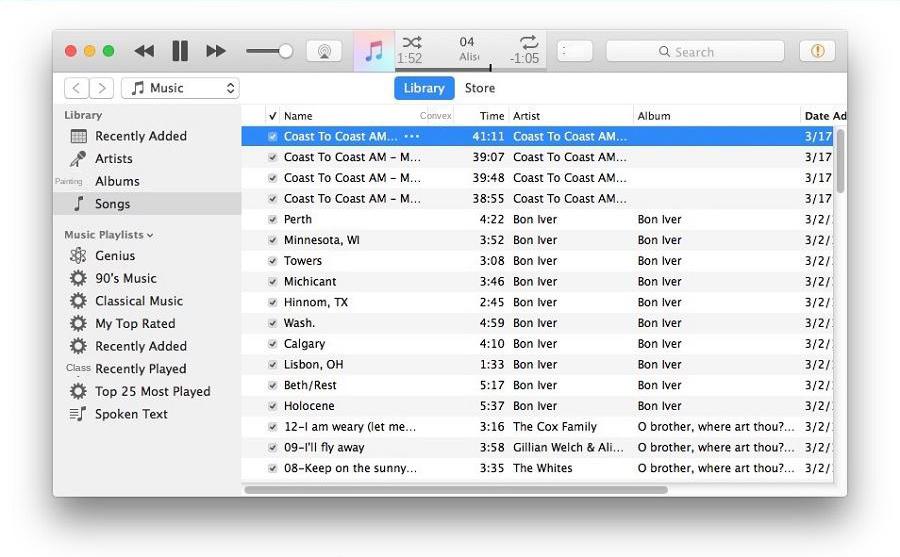Open the 90's Music smart playlist

click(125, 278)
